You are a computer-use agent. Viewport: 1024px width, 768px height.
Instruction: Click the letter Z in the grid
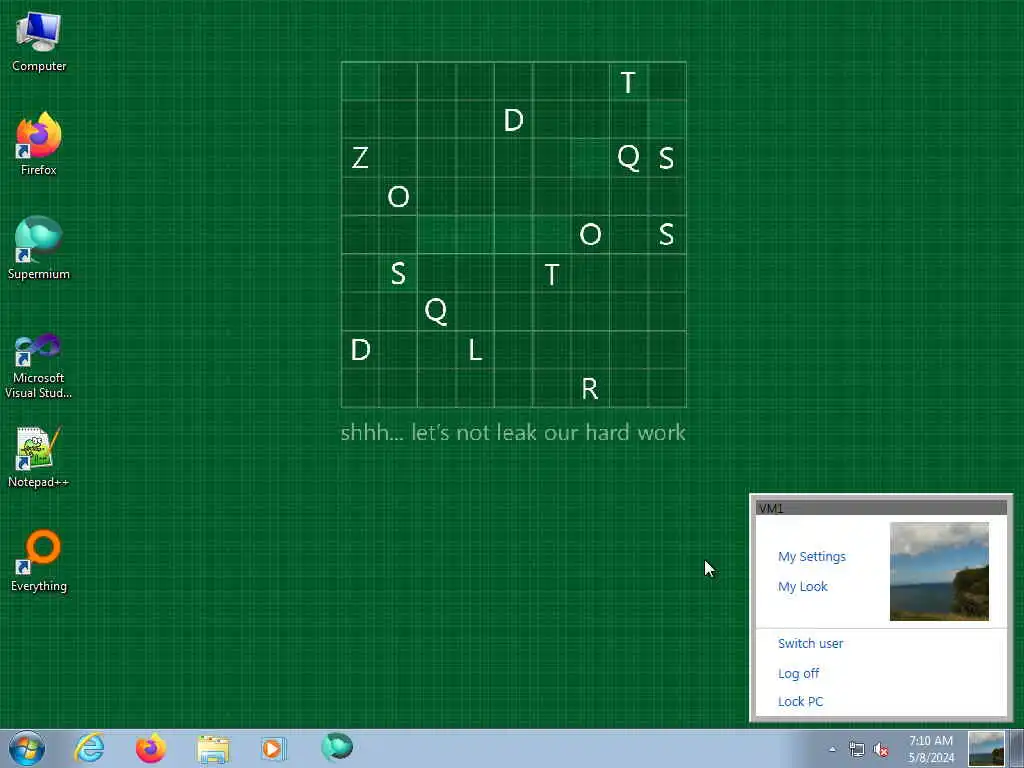click(x=360, y=158)
